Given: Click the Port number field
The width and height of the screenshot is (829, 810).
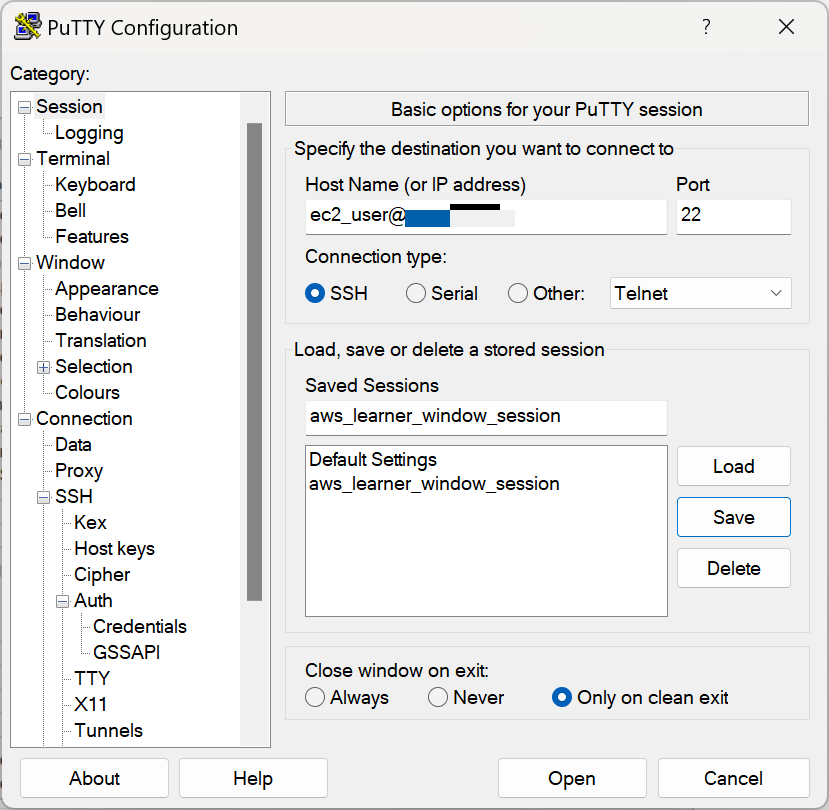Looking at the screenshot, I should [734, 217].
